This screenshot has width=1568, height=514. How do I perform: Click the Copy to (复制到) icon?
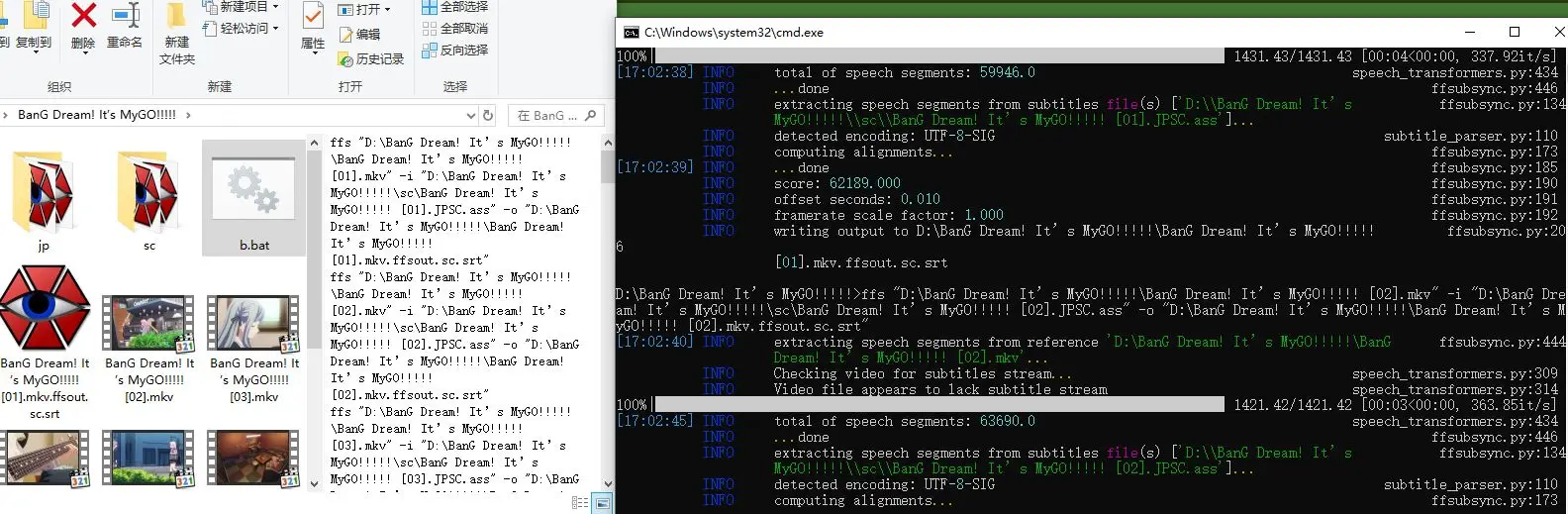click(x=35, y=18)
